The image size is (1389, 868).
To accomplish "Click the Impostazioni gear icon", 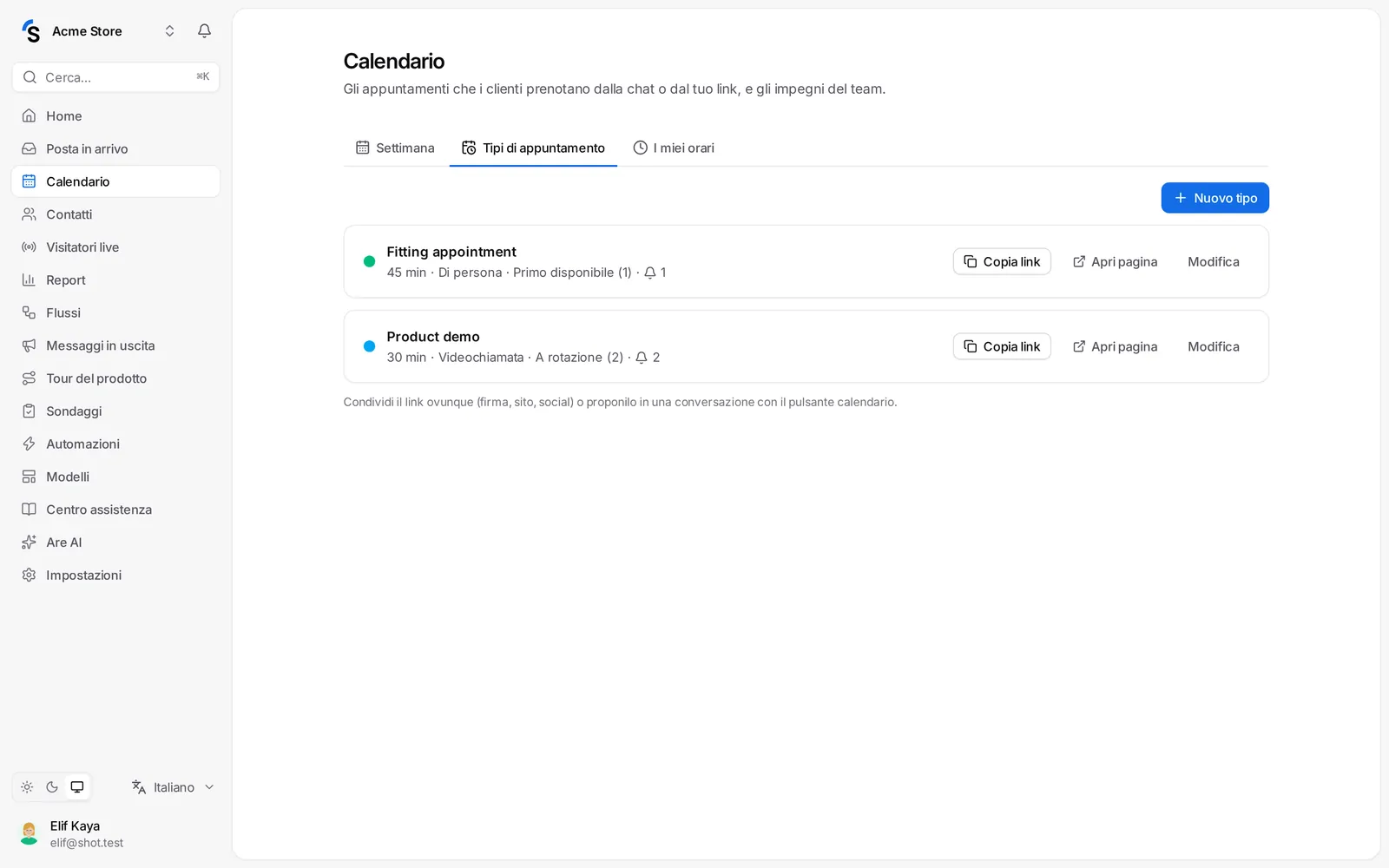I will pos(29,575).
